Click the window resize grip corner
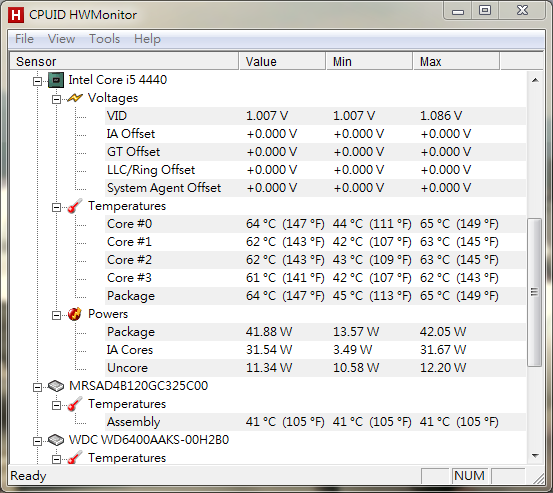 coord(538,478)
